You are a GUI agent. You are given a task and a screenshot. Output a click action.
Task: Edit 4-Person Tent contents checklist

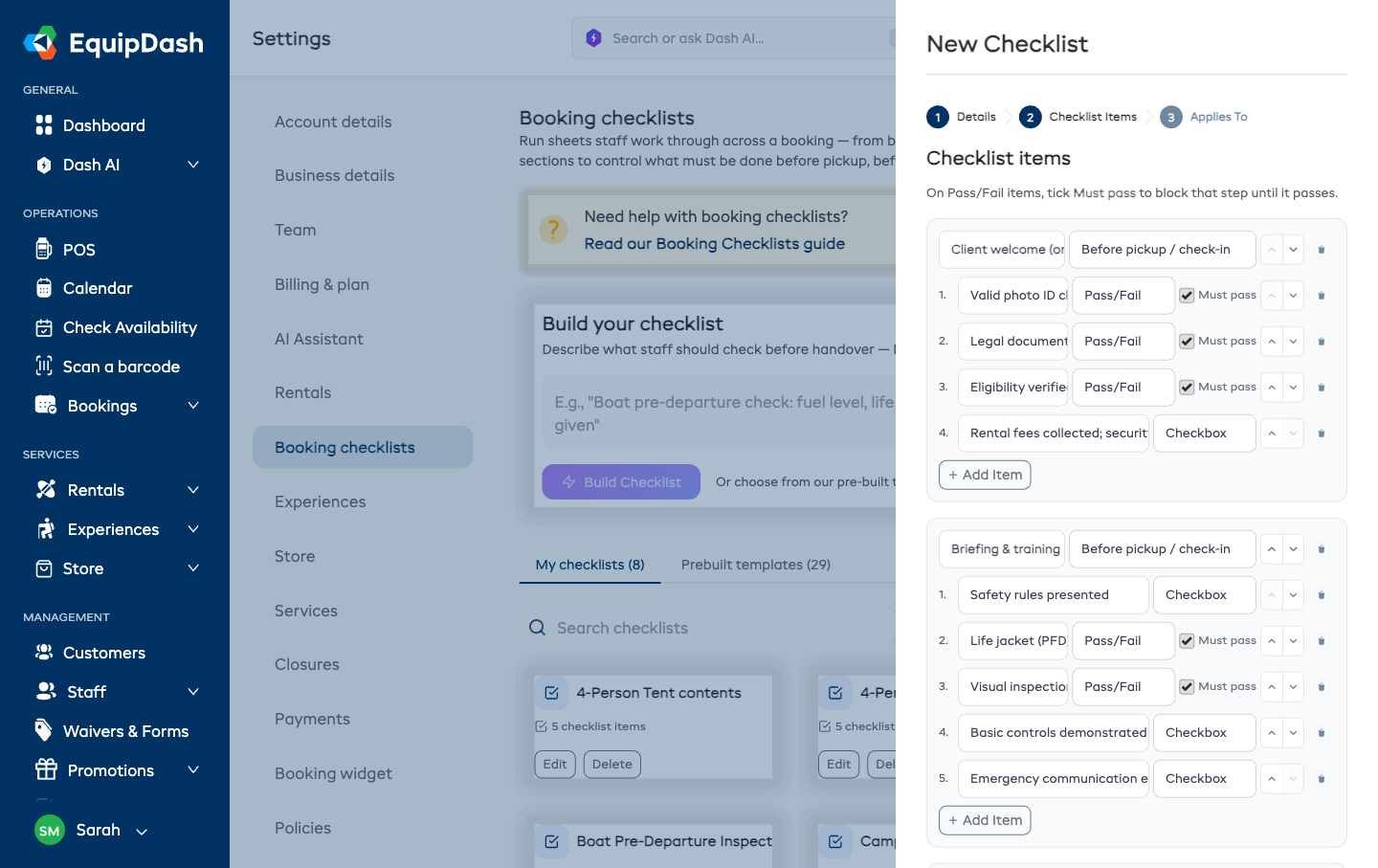pyautogui.click(x=555, y=765)
